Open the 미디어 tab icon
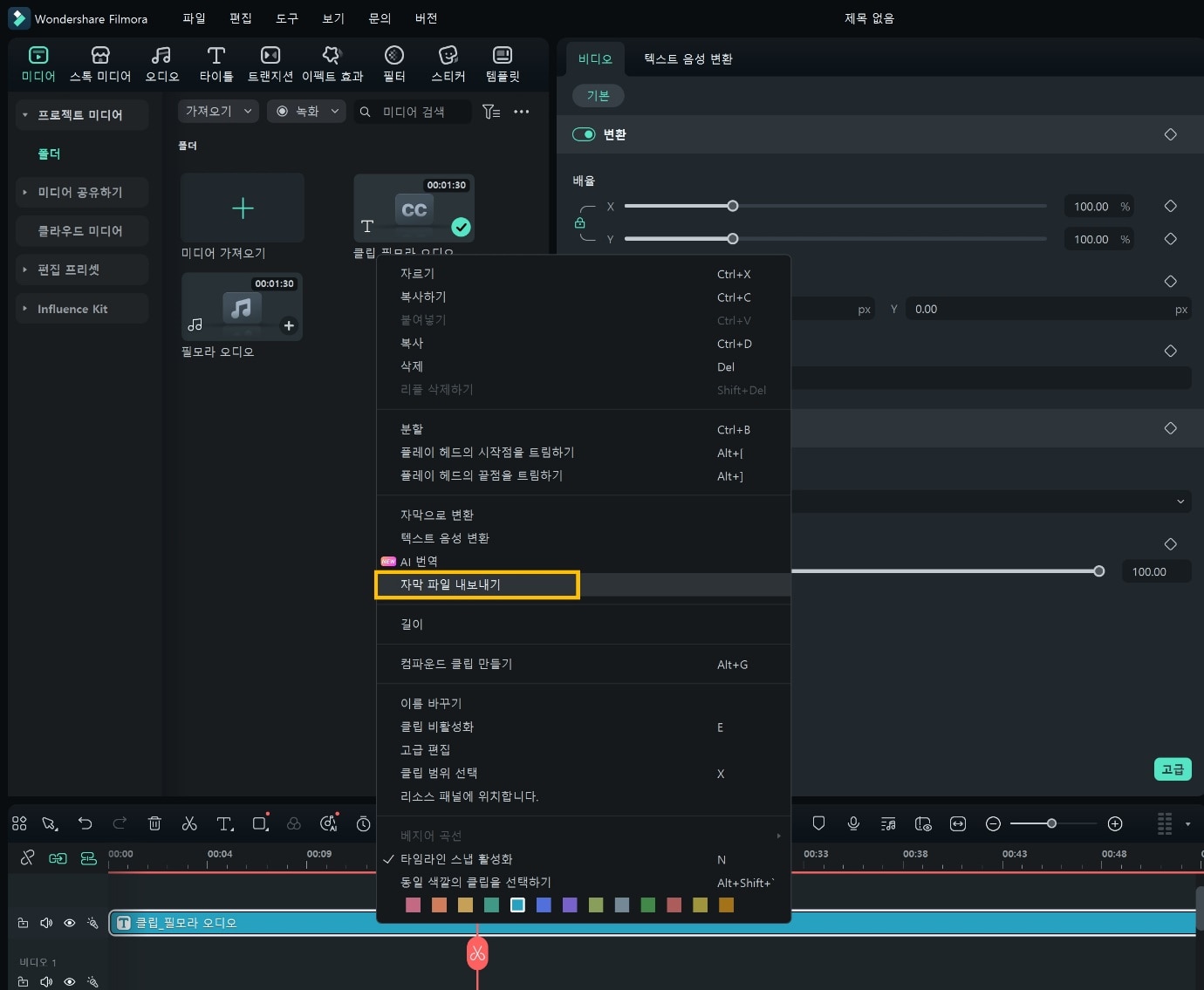 38,56
